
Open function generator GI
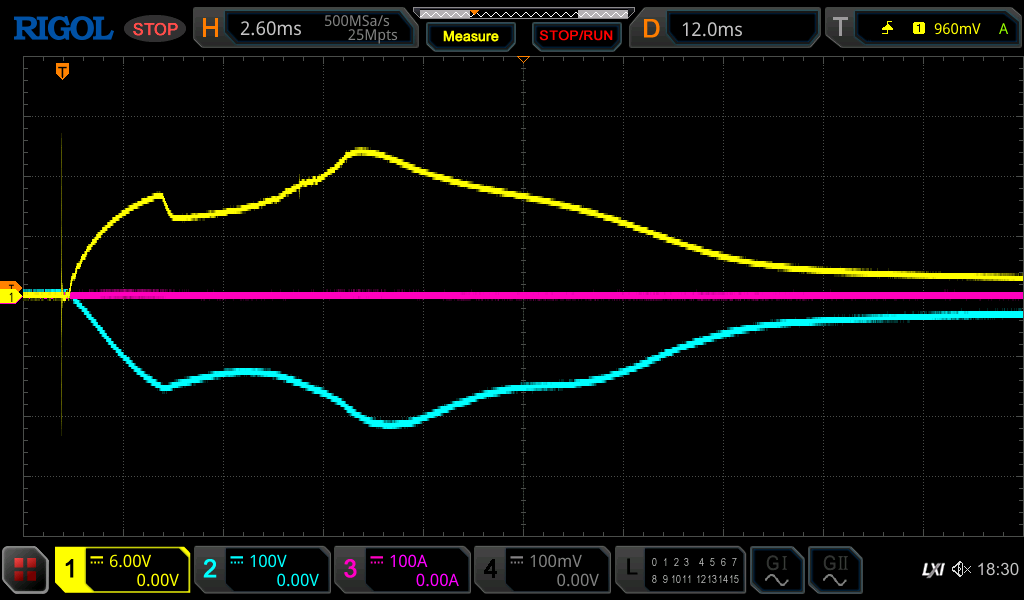point(776,570)
